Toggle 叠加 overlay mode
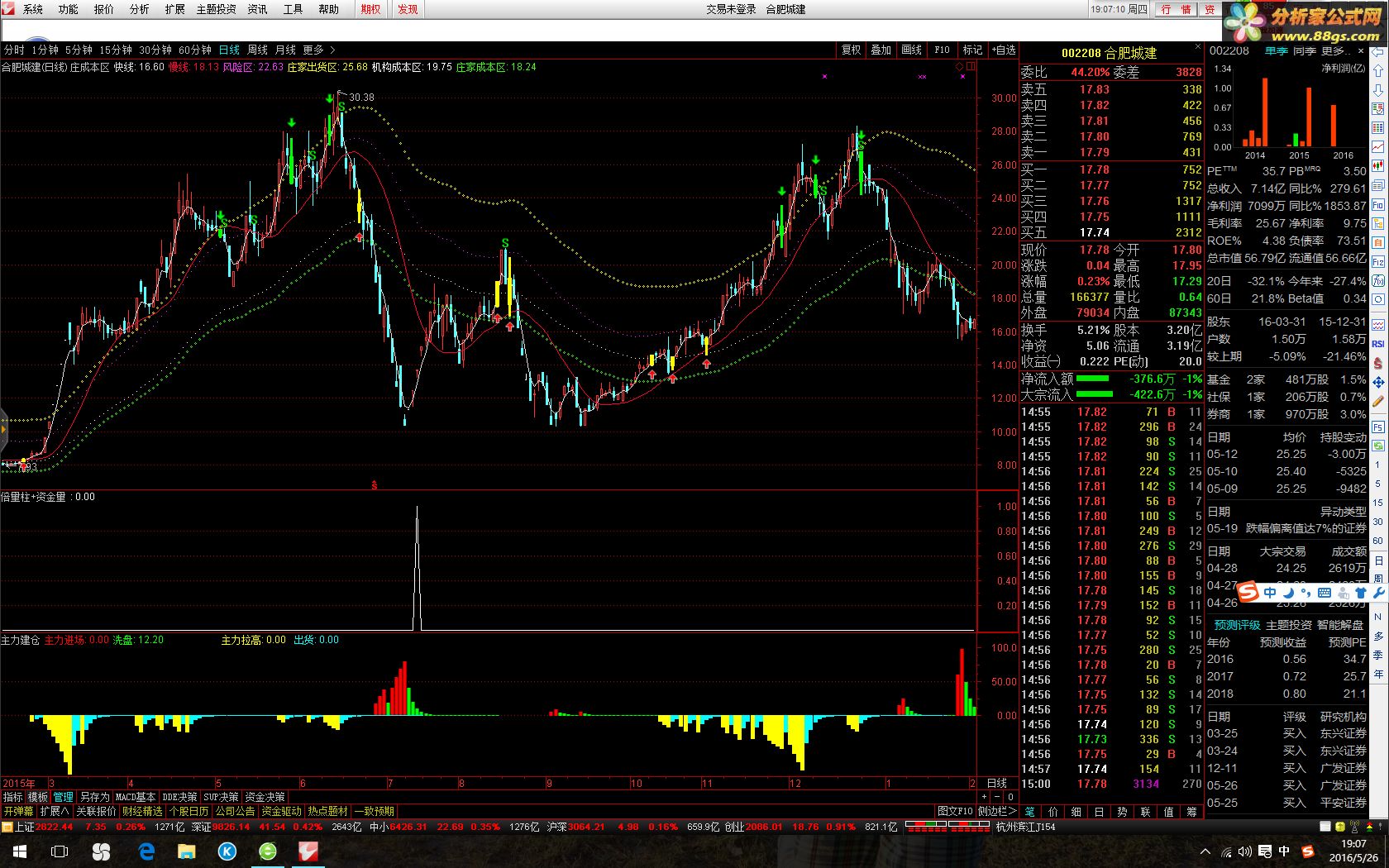Viewport: 1389px width, 868px height. pos(881,50)
